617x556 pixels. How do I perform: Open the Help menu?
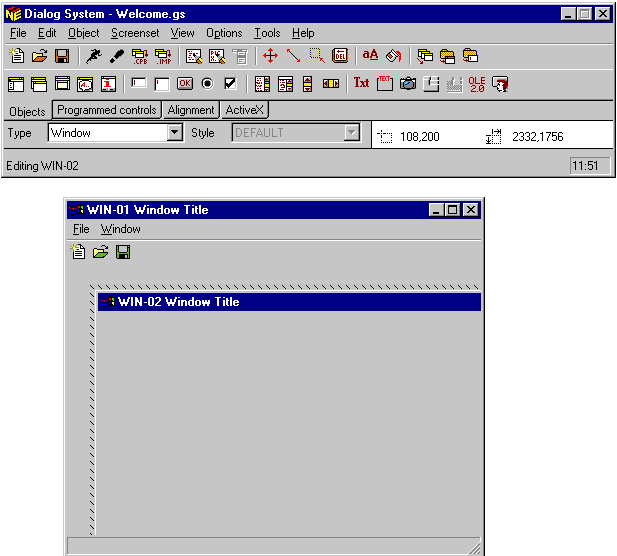(303, 33)
